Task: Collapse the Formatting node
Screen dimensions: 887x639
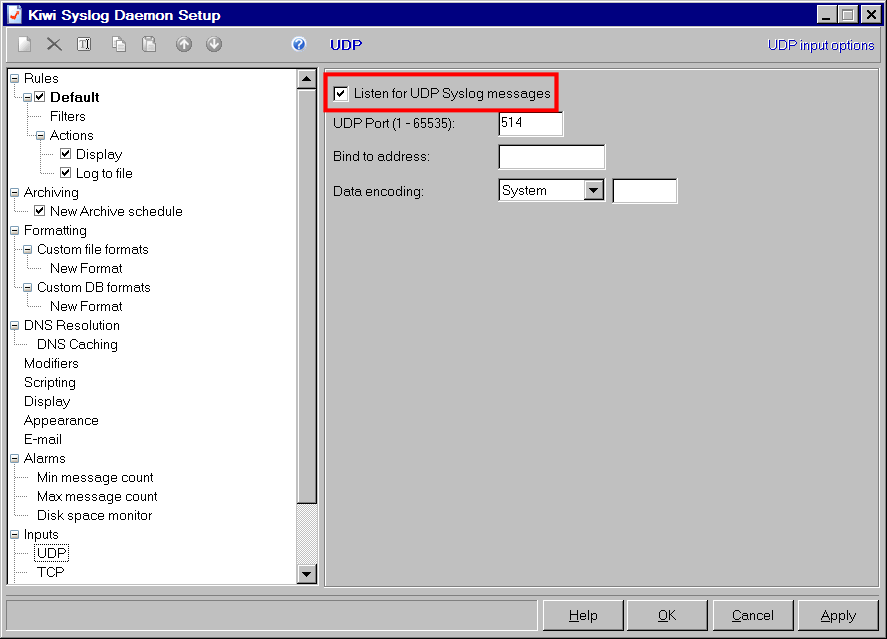Action: (15, 230)
